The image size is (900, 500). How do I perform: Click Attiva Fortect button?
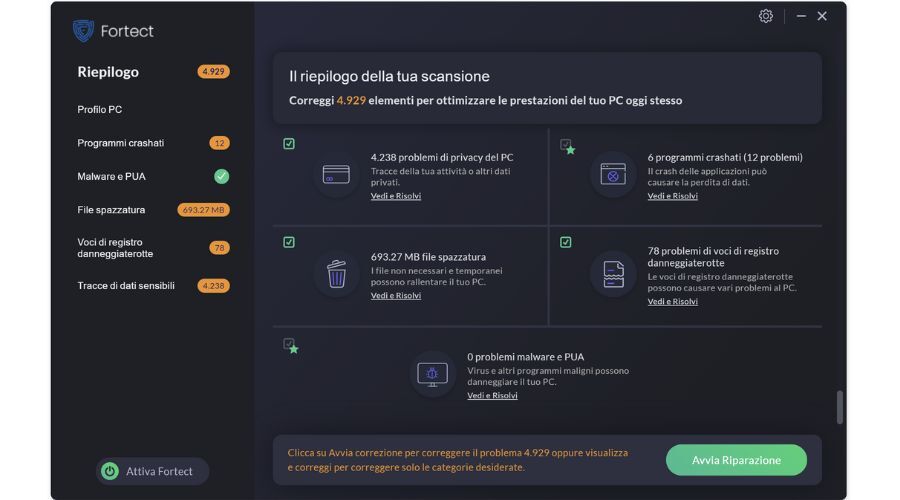[x=152, y=471]
